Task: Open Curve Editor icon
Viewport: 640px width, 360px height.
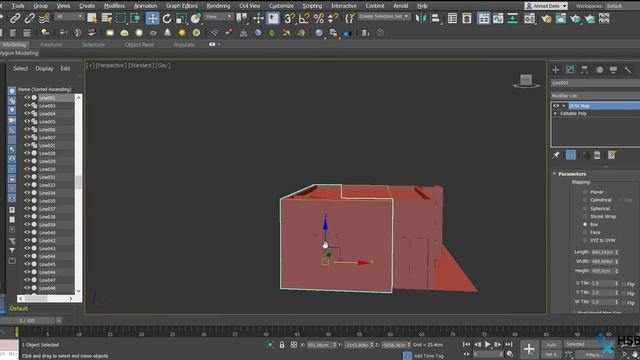Action: 498,18
